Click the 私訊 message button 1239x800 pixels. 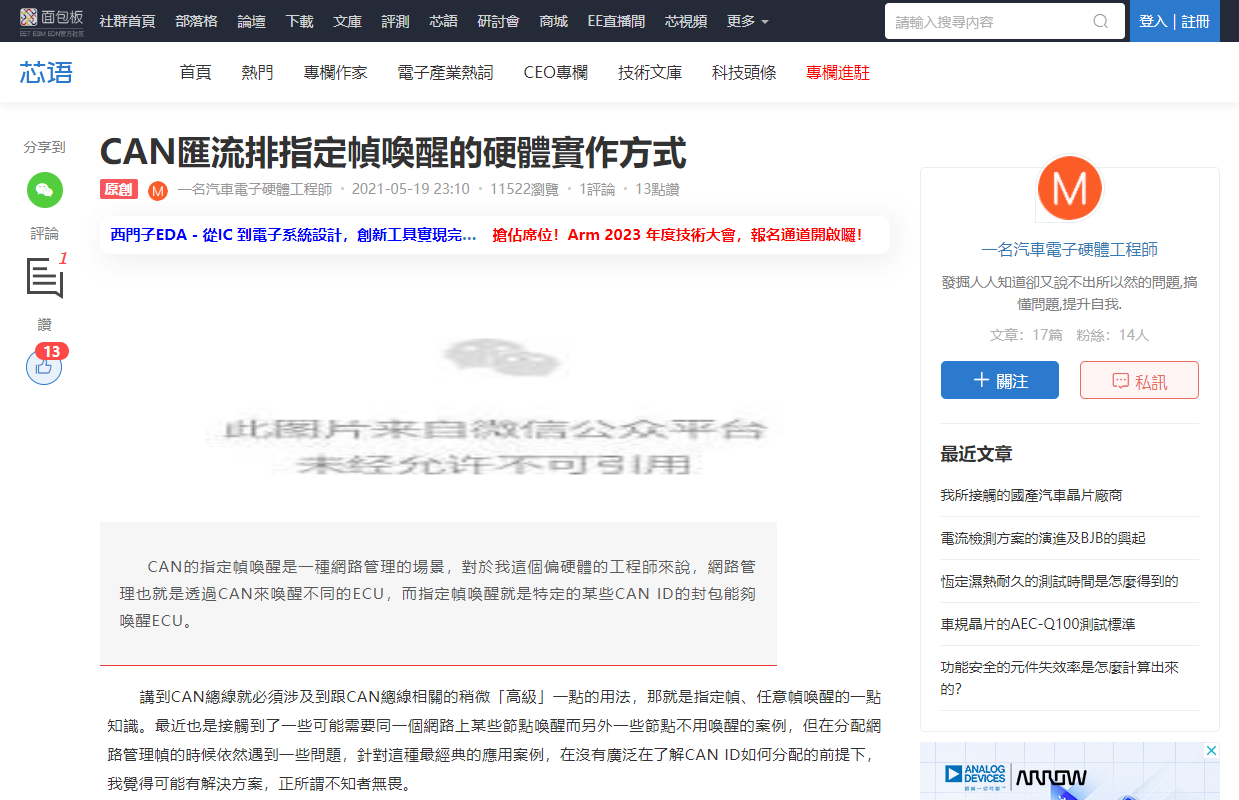pos(1139,380)
